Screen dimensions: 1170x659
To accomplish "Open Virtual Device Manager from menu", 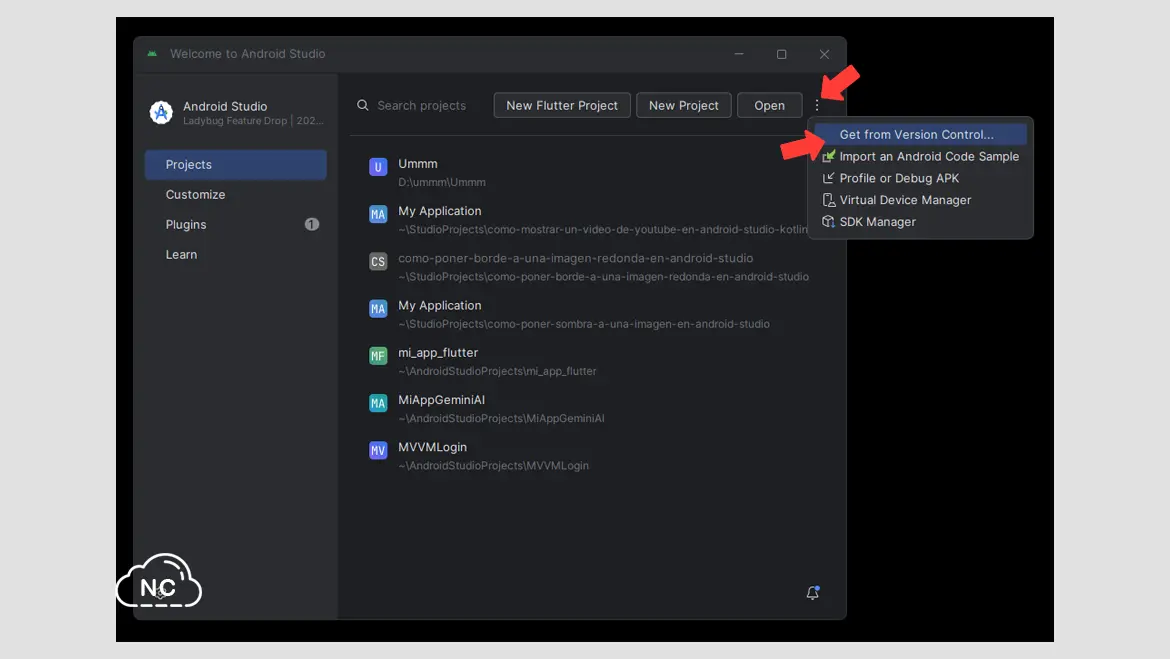I will coord(921,200).
